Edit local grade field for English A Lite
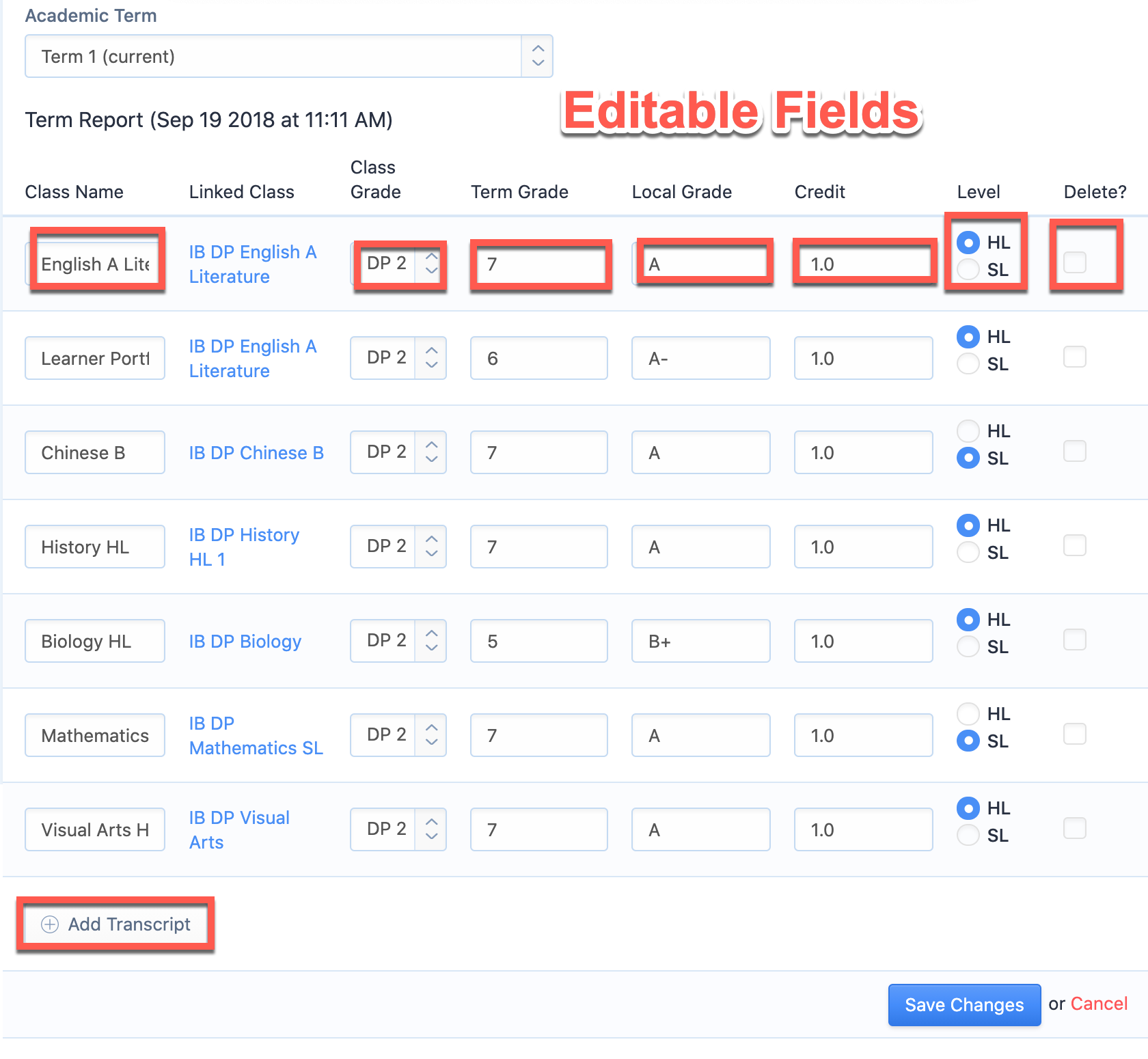 (701, 264)
